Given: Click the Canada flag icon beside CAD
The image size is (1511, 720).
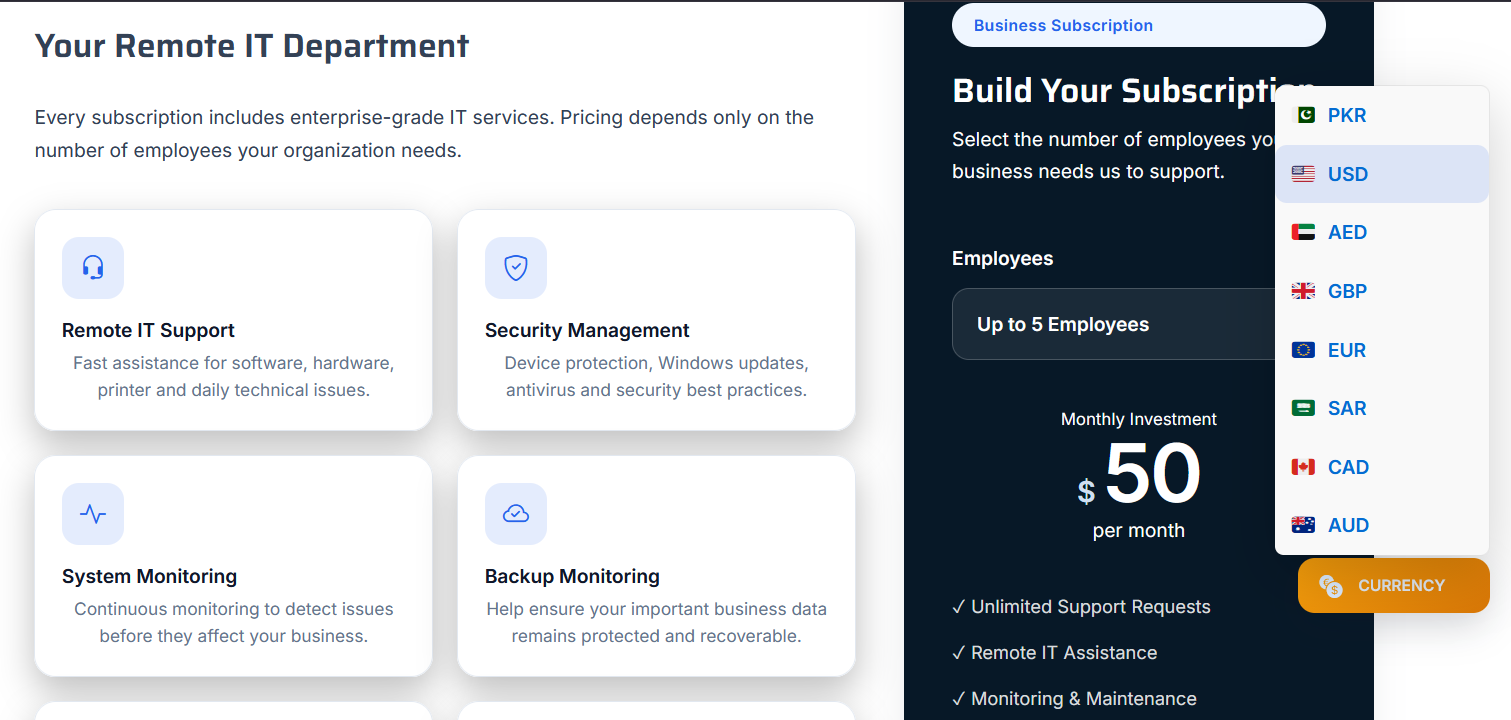Looking at the screenshot, I should 1303,467.
